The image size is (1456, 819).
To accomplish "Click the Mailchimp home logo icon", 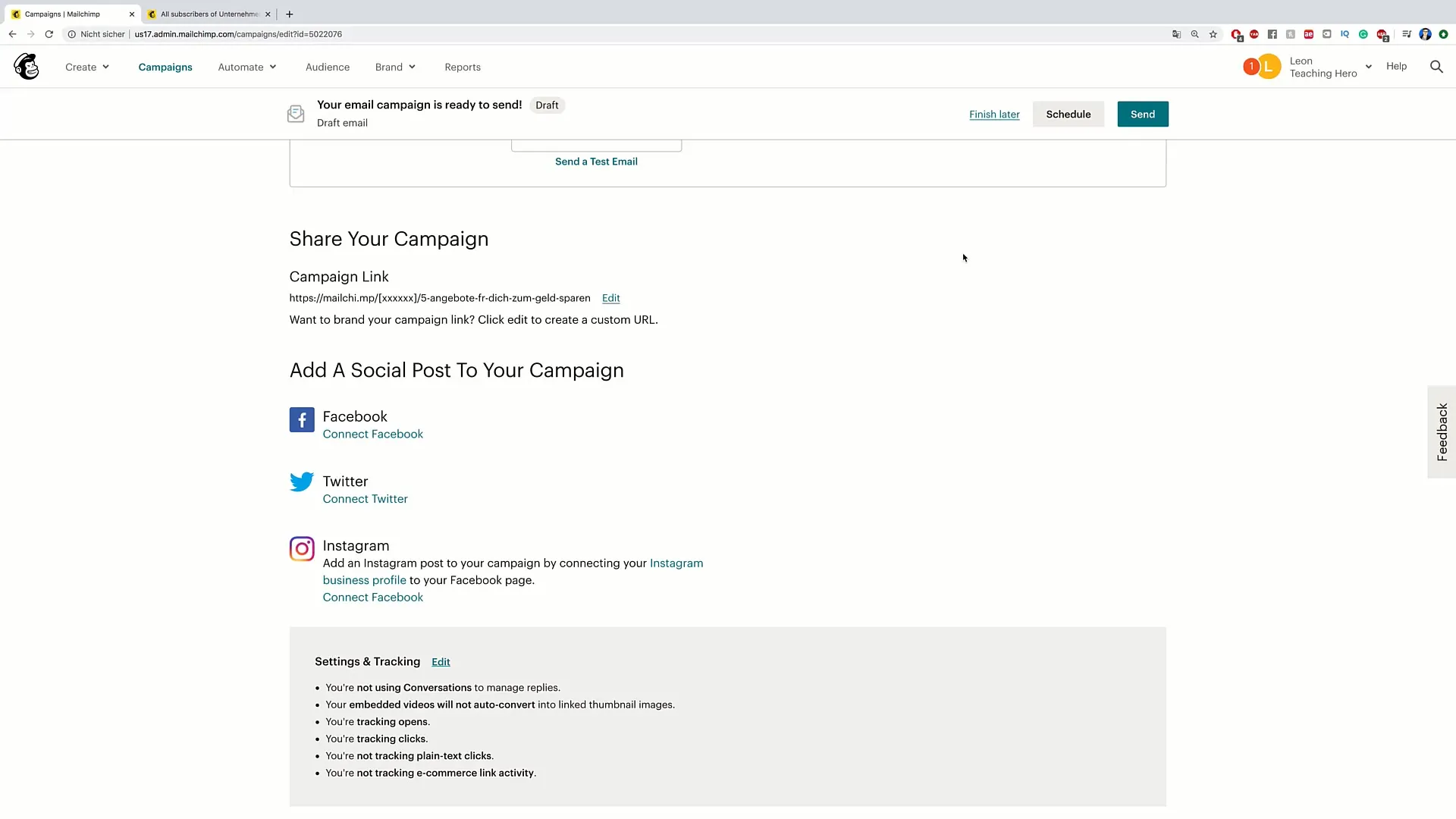I will (x=26, y=66).
